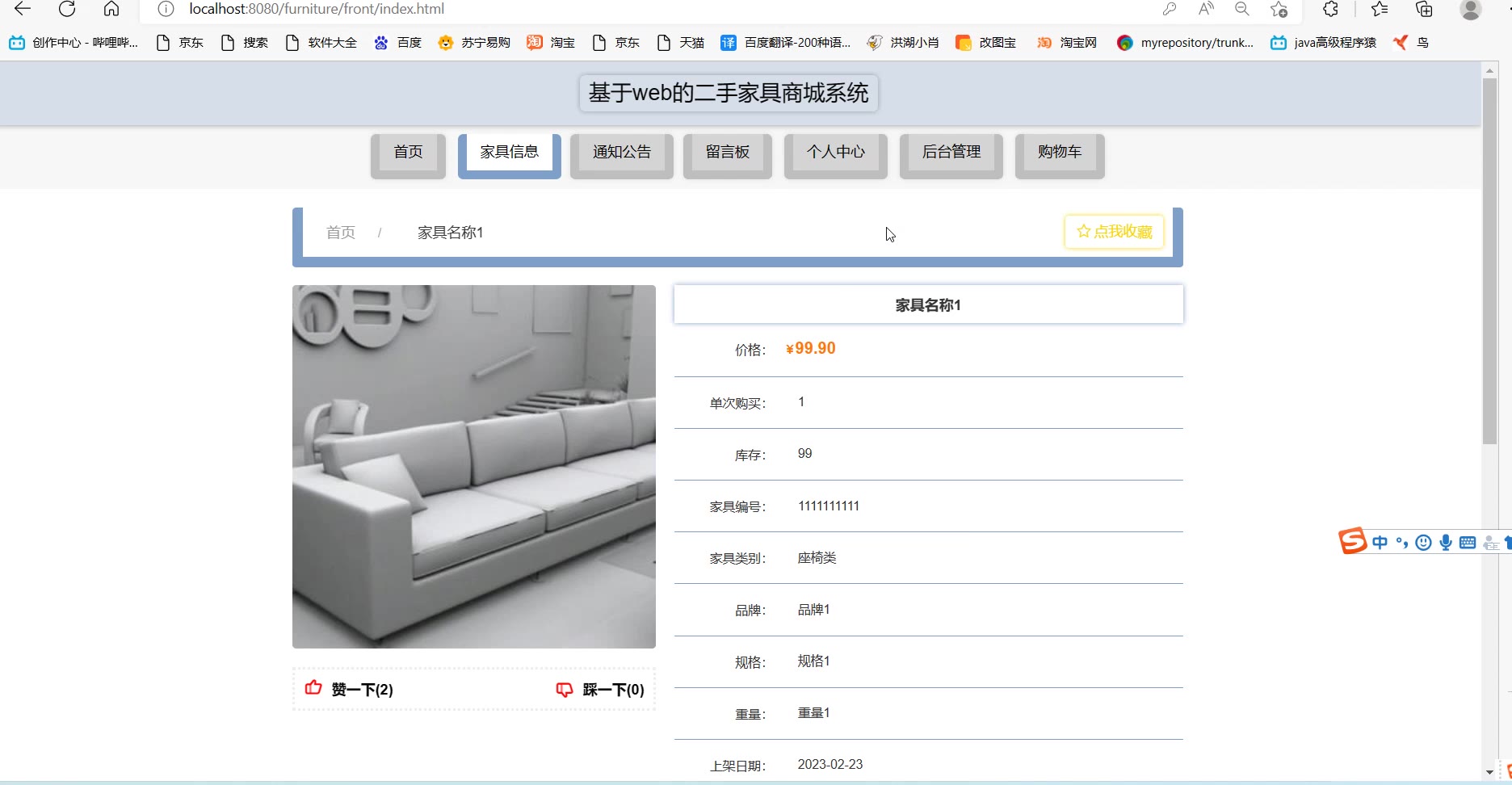Click category value 座椅类
The width and height of the screenshot is (1512, 785).
817,558
